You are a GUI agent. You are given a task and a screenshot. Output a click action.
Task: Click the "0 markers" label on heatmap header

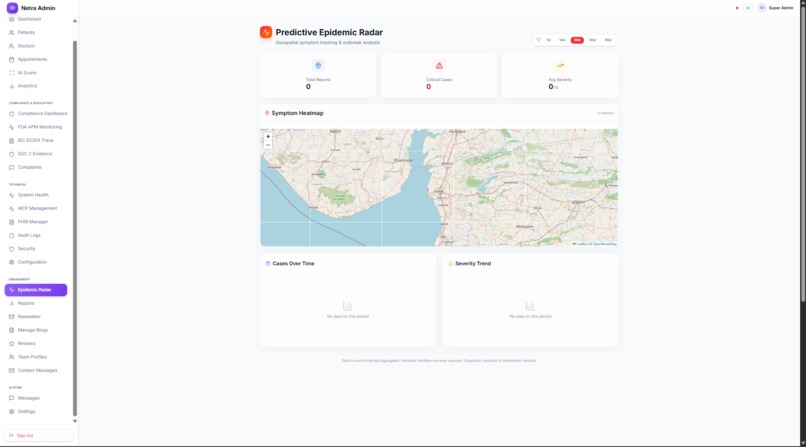coord(605,113)
